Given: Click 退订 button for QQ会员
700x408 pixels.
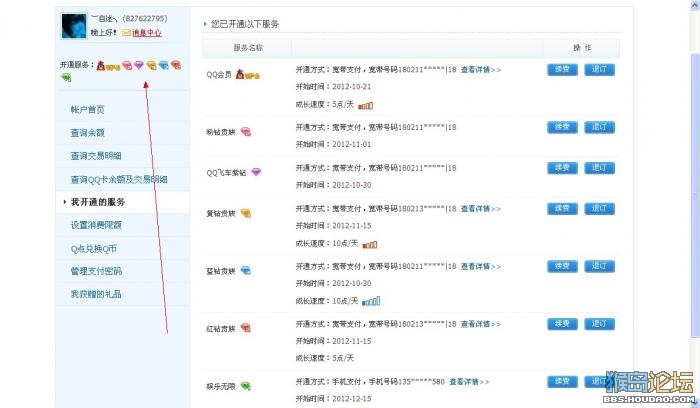Looking at the screenshot, I should tap(599, 70).
